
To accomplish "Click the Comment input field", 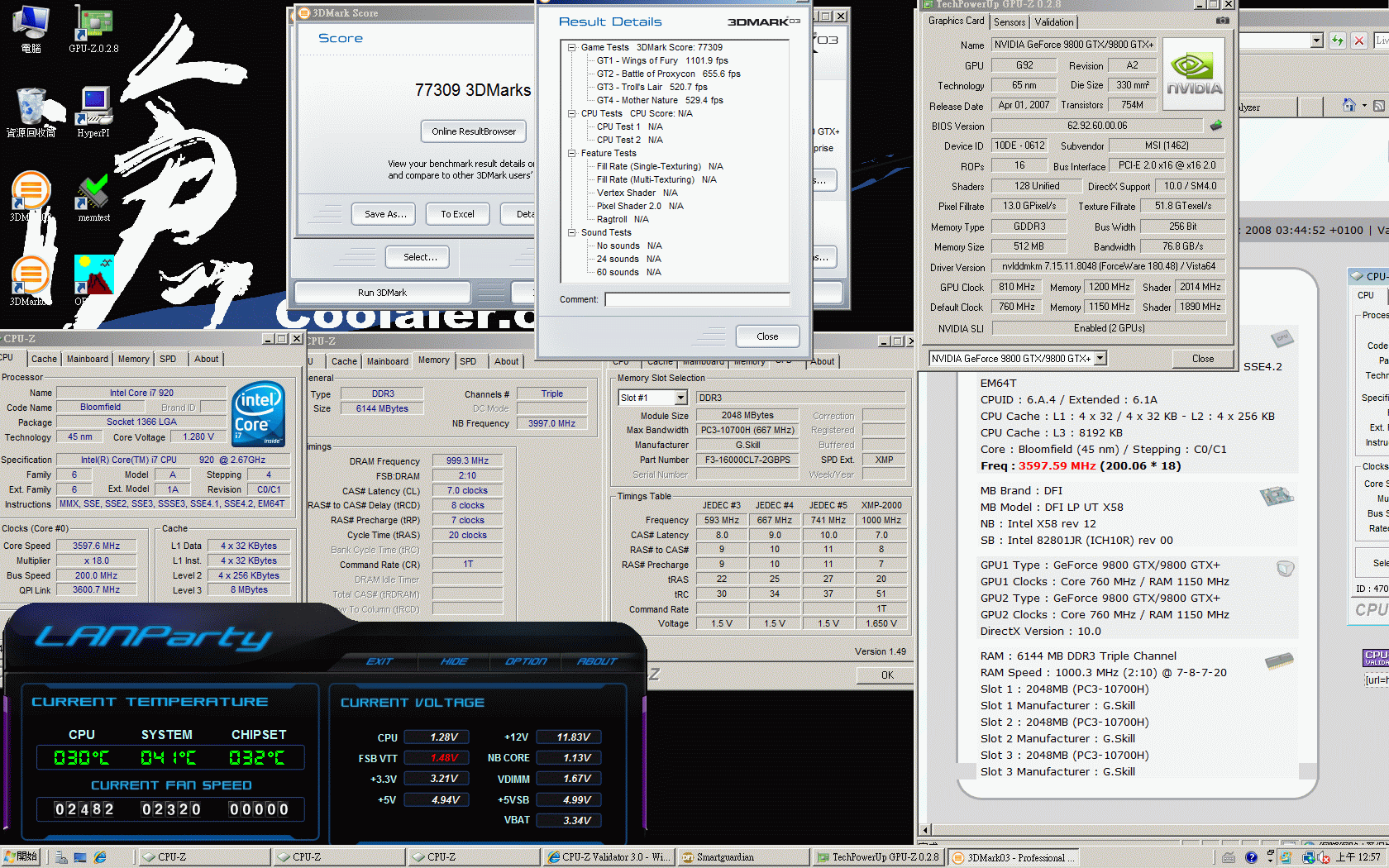I will coord(697,299).
